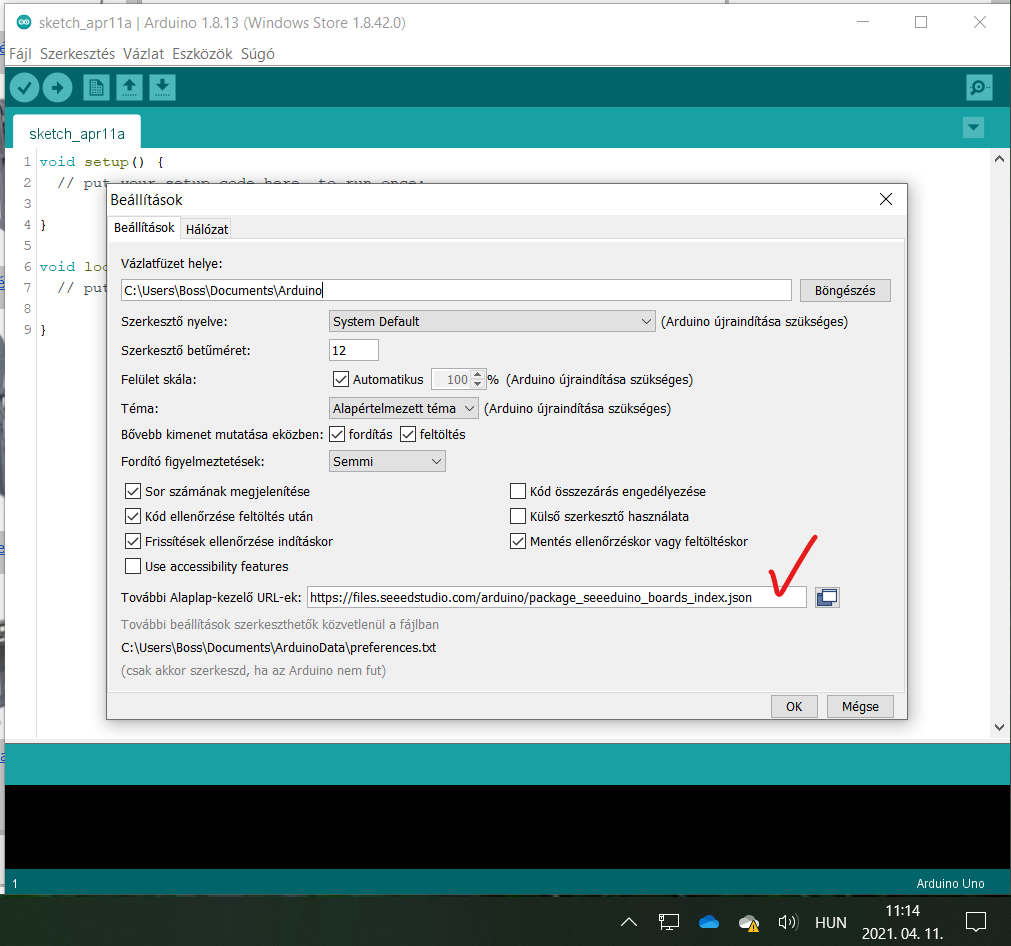Toggle the fordítás verbose output checkbox
The image size is (1011, 946).
click(337, 434)
